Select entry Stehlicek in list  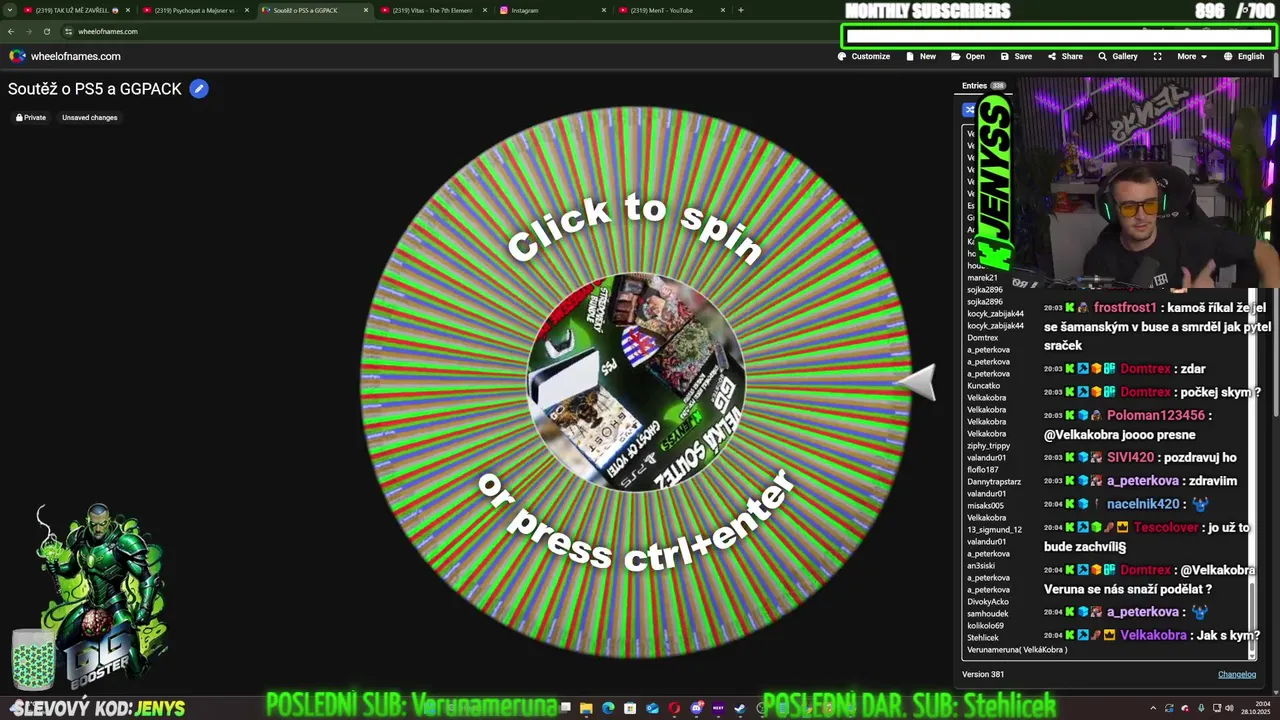click(982, 638)
